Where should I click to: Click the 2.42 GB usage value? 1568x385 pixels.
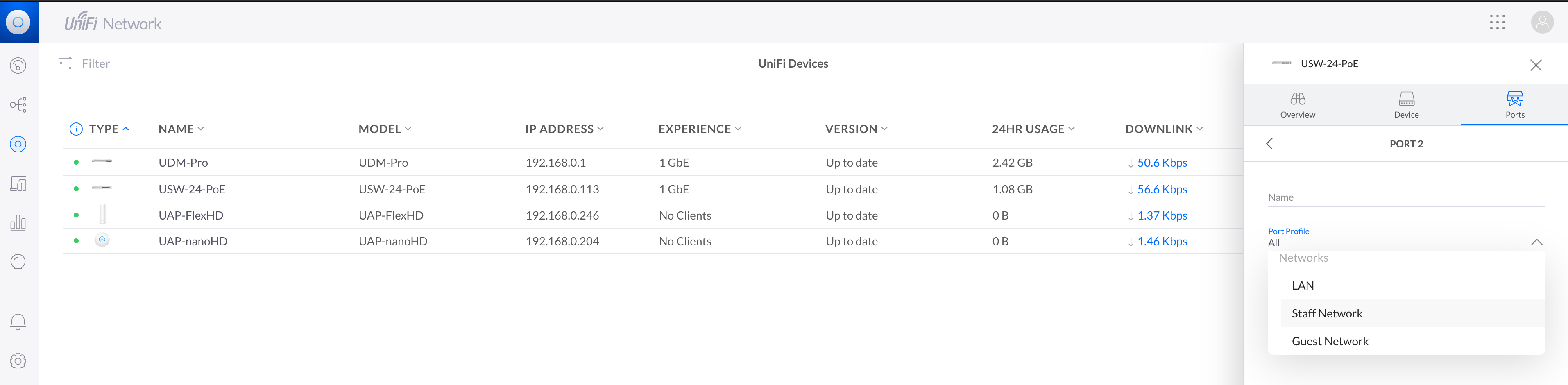click(1012, 162)
